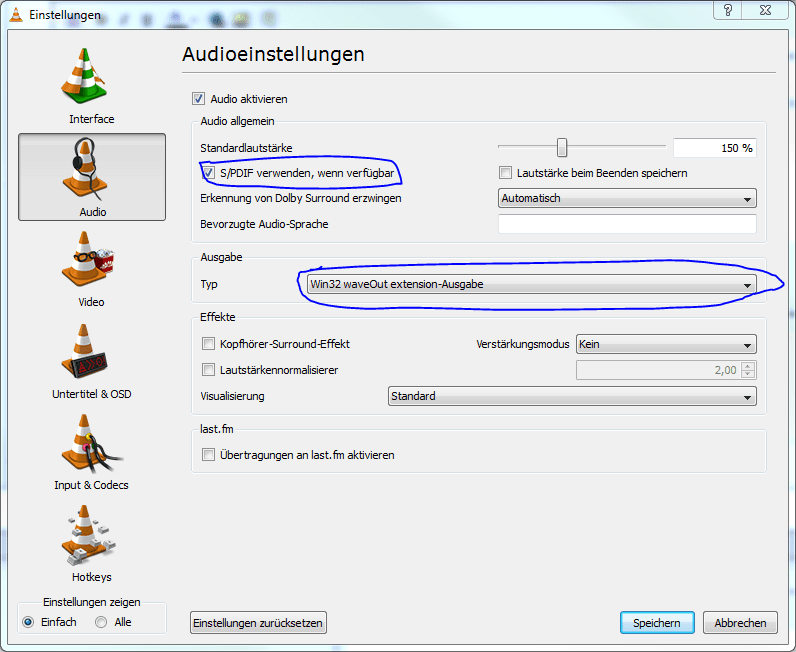Click the Typ label in Ausgabe
796x652 pixels.
pos(209,284)
